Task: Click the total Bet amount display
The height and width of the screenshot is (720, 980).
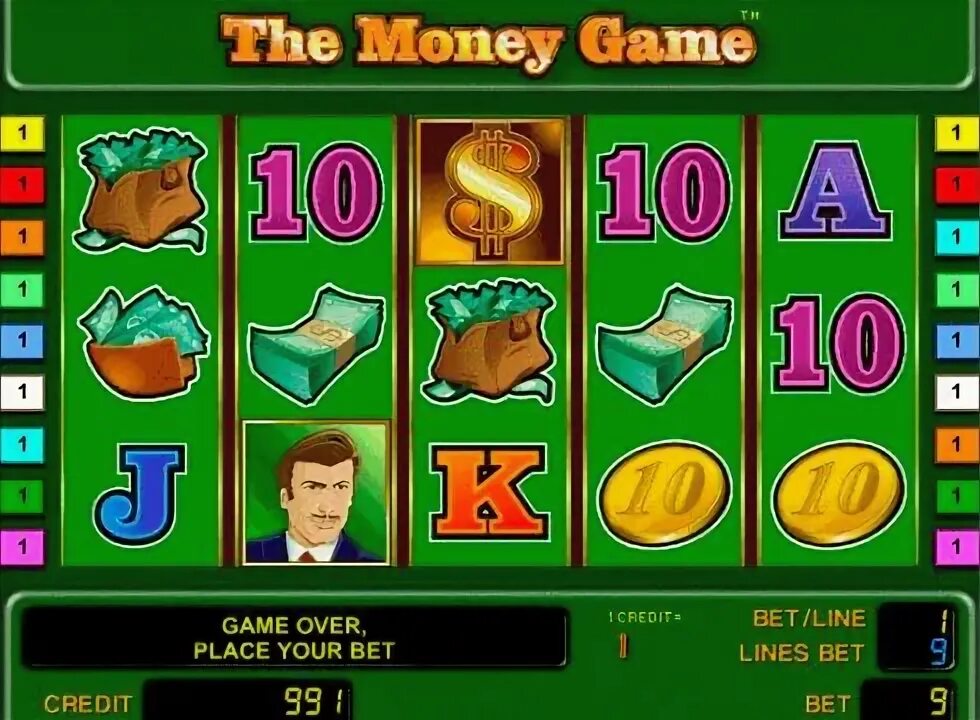Action: pyautogui.click(x=909, y=701)
